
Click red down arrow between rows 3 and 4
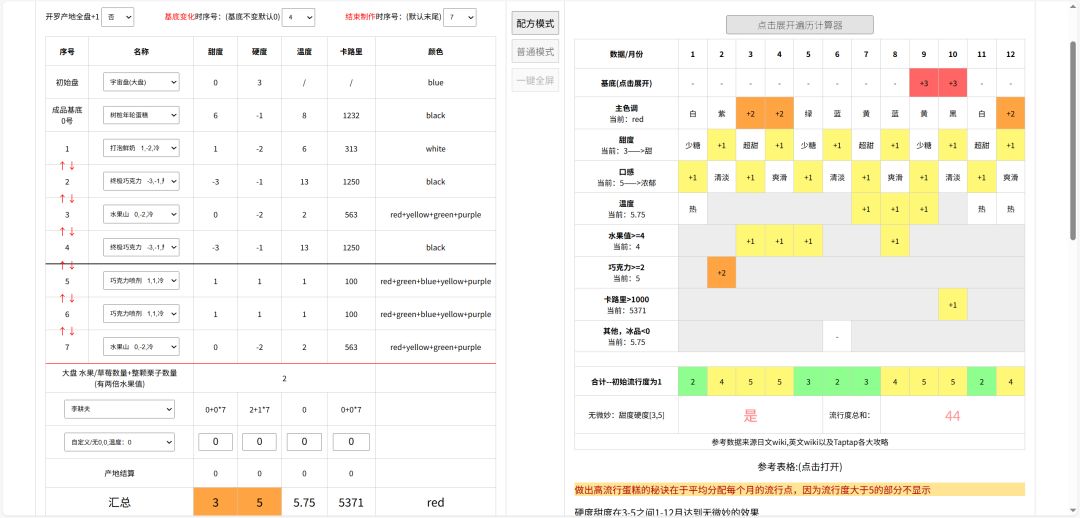[72, 231]
